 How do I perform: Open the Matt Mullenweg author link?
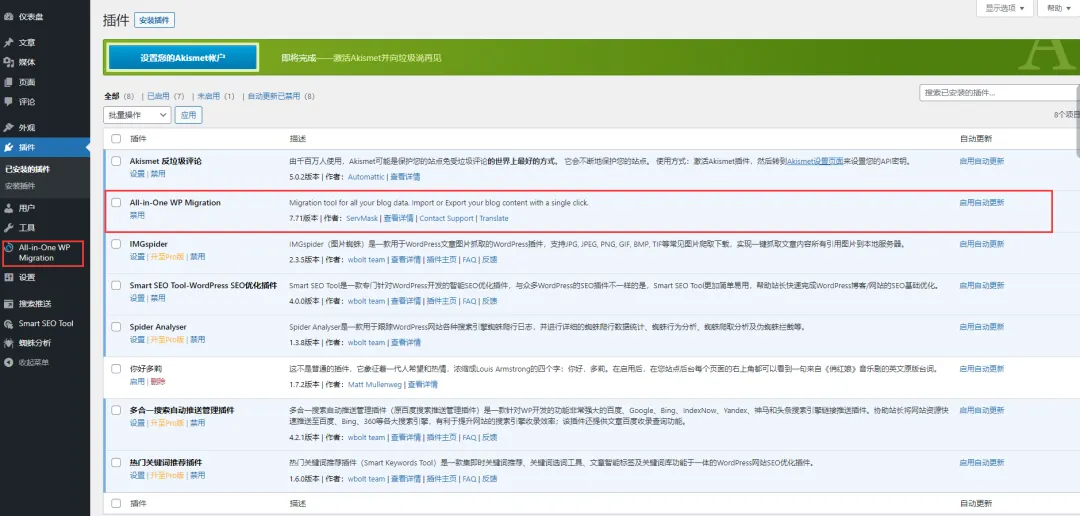tap(375, 384)
